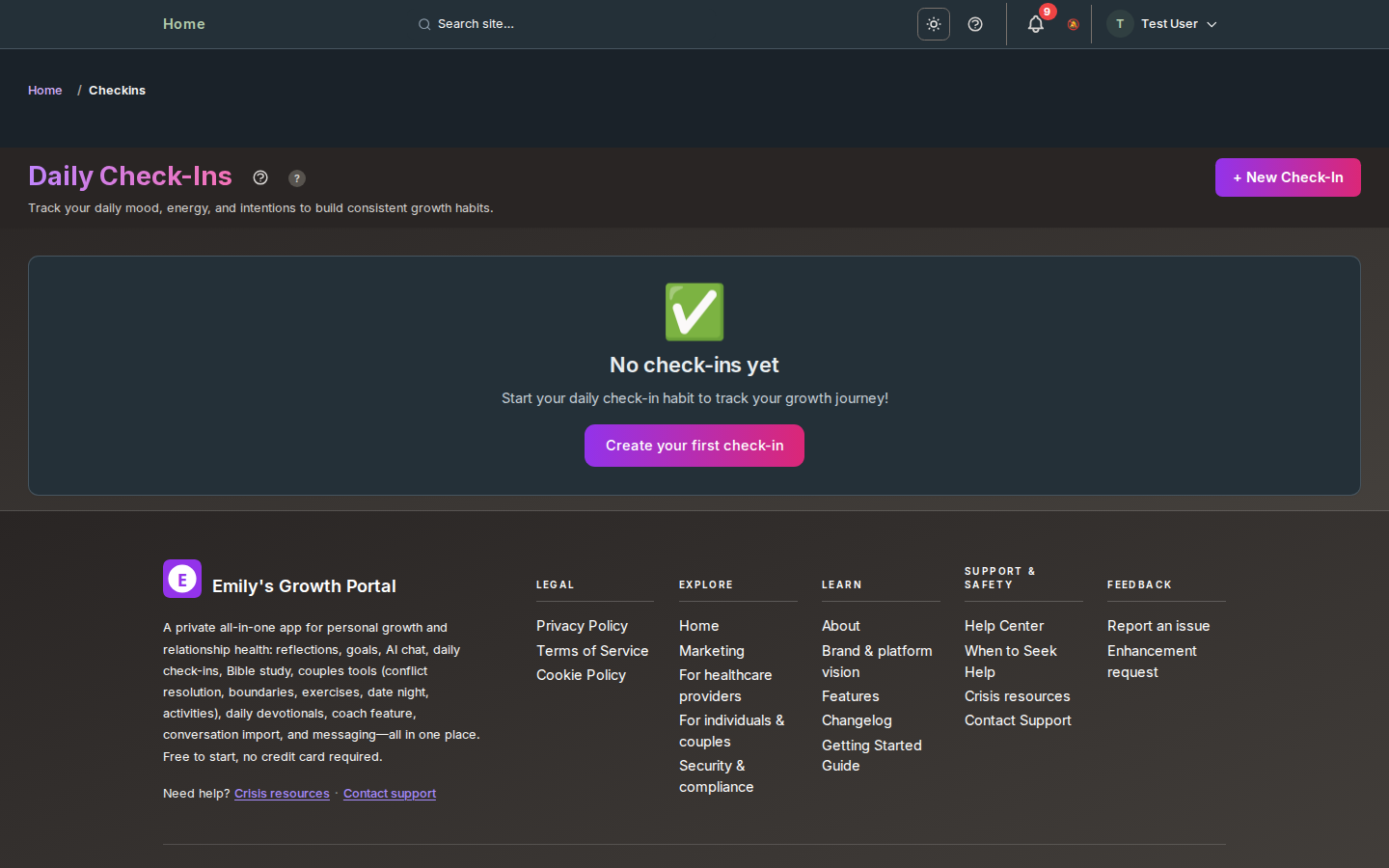Click gray filled question mark badge by the title
Viewport: 1389px width, 868px height.
point(297,178)
